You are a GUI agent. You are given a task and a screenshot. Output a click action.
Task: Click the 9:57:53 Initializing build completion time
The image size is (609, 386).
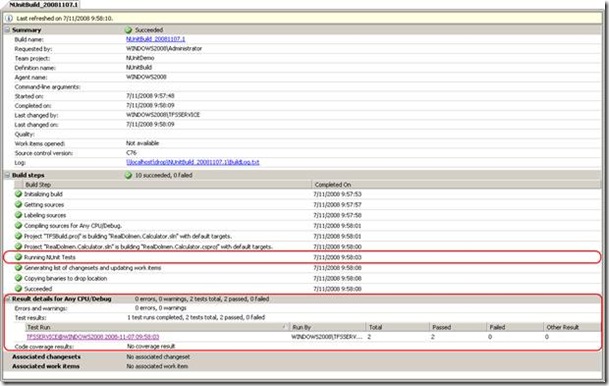pos(338,194)
